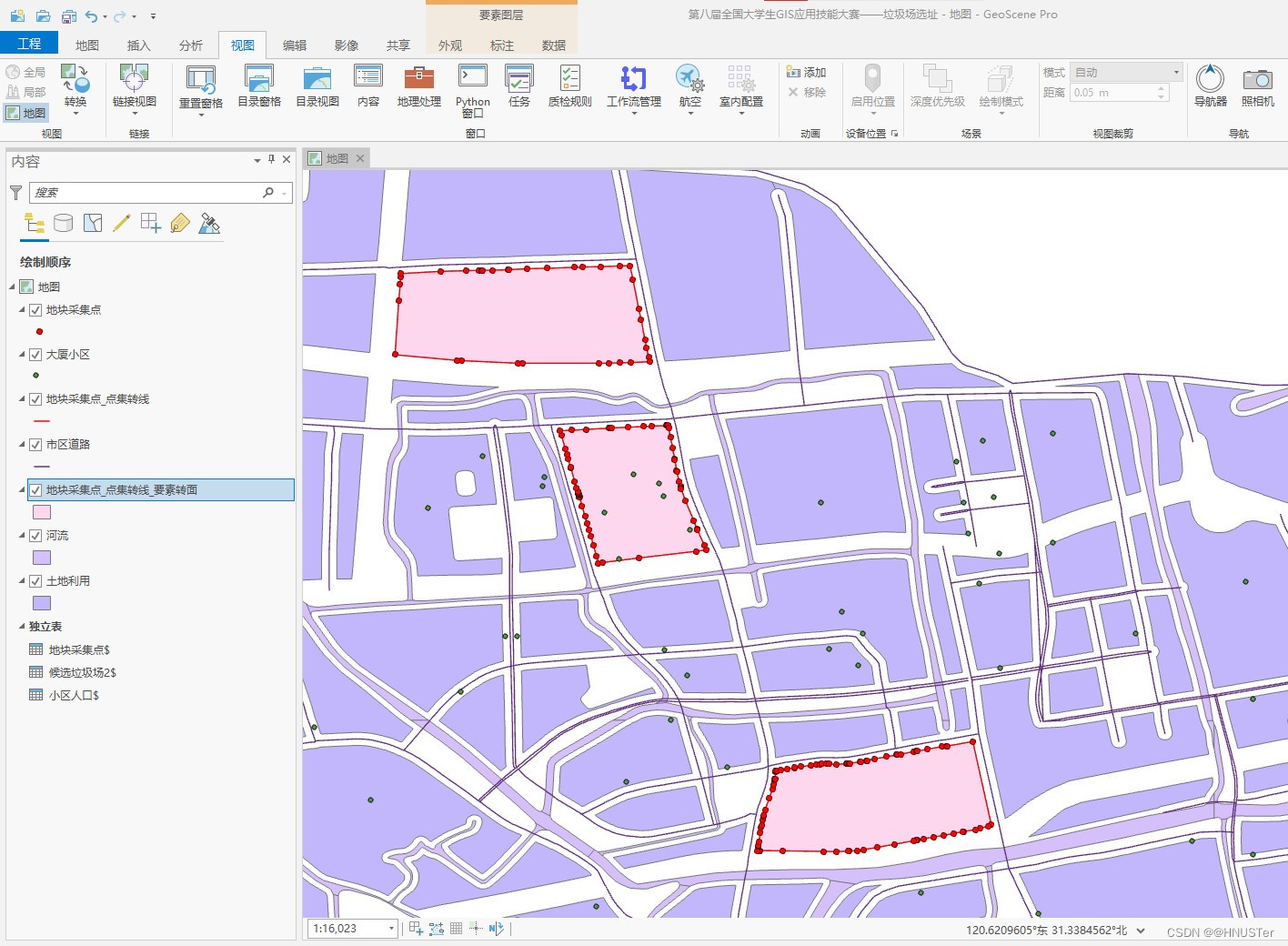Collapse the 地图 map node
Screen dimensions: 1288x946
[13, 287]
